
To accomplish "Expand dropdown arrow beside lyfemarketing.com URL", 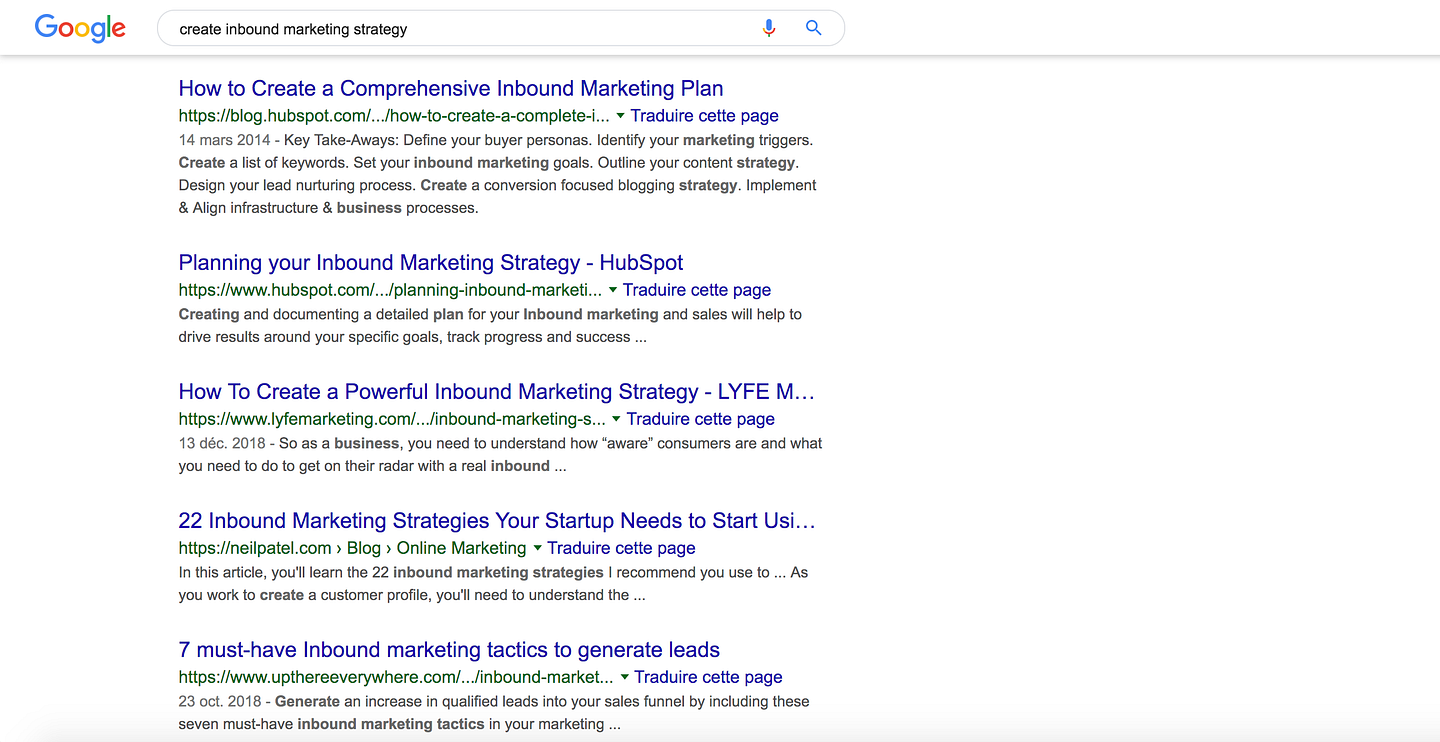I will pyautogui.click(x=616, y=419).
